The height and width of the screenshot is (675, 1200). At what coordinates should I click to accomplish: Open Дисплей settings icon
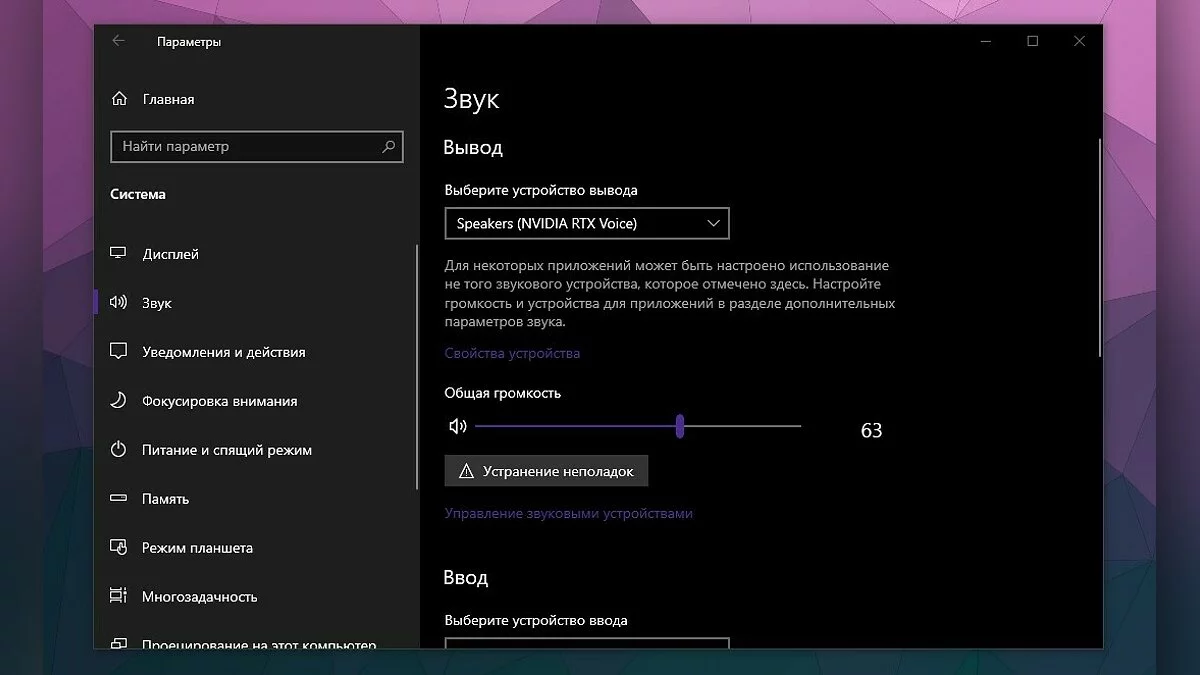pos(119,254)
